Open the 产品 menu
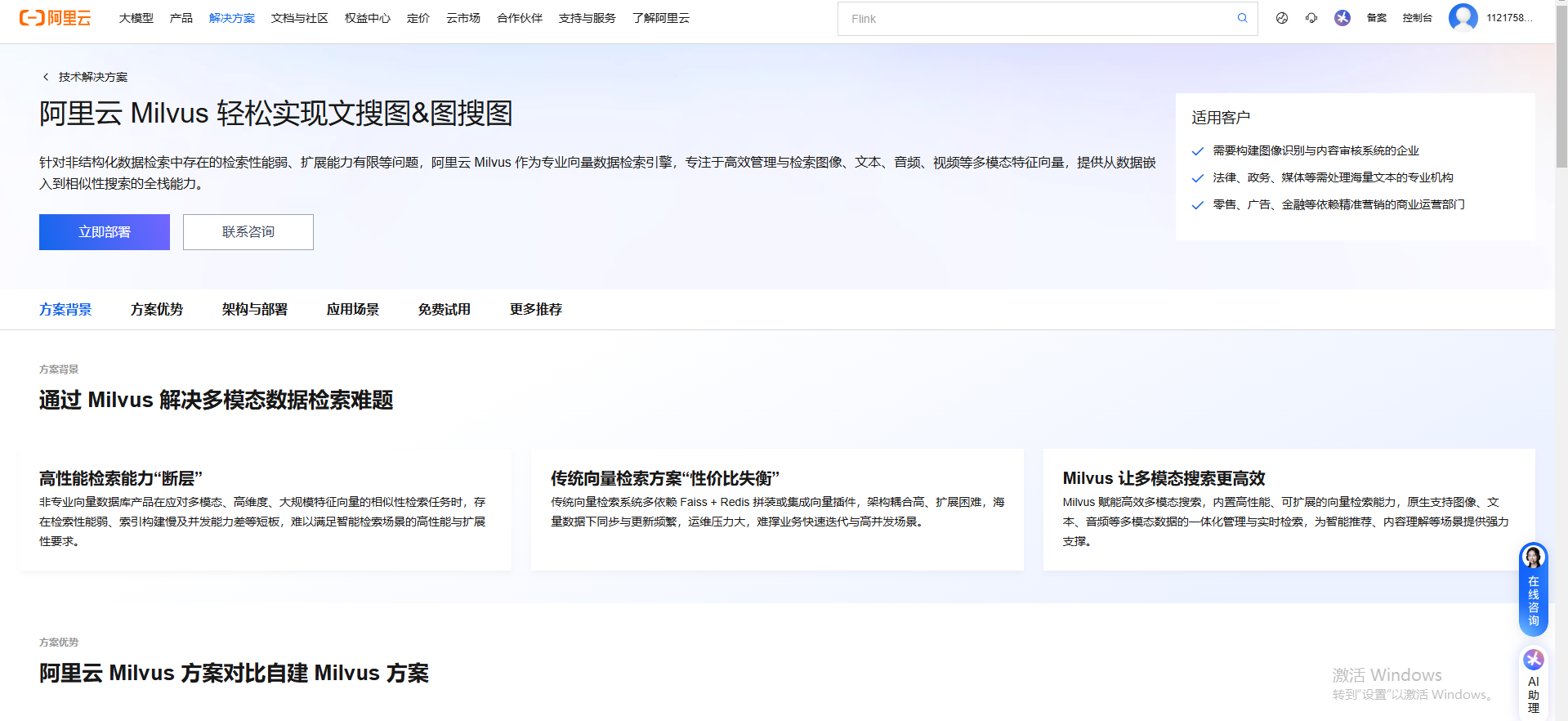Image resolution: width=1568 pixels, height=721 pixels. pyautogui.click(x=181, y=18)
